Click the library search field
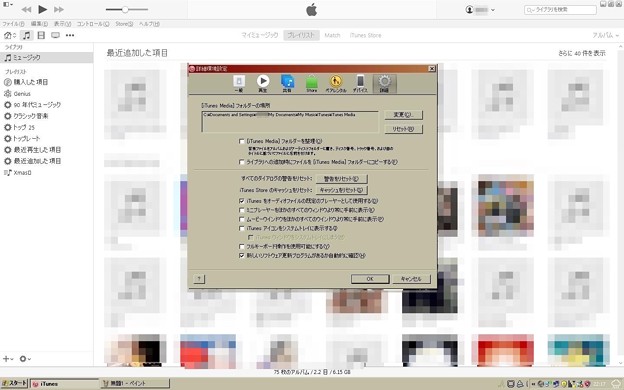Screen dimensions: 624x390 [x=560, y=10]
